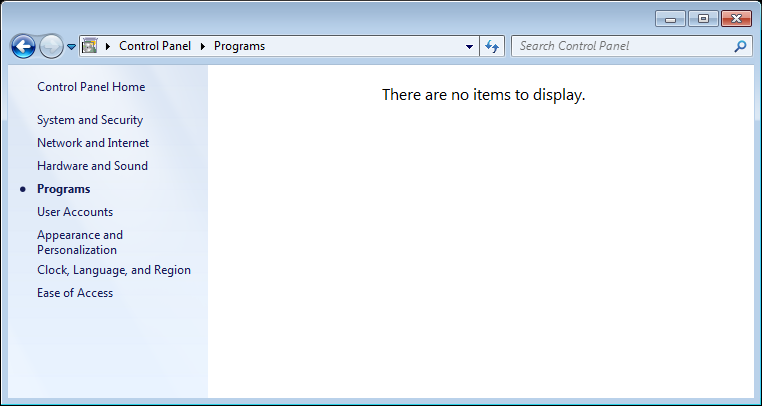Open Network and Internet category
762x406 pixels.
[93, 143]
